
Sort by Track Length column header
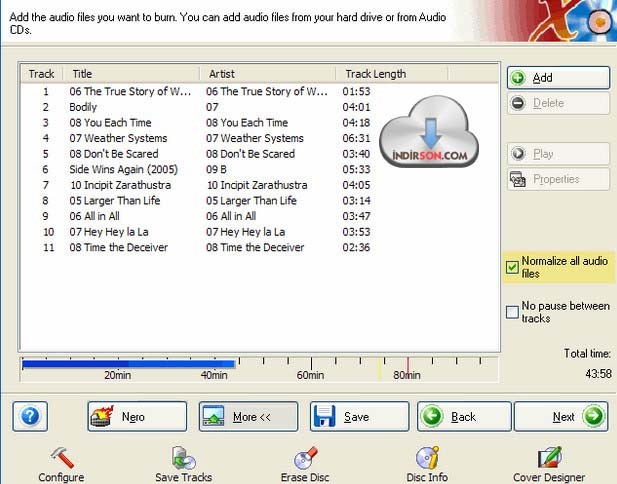click(x=392, y=74)
